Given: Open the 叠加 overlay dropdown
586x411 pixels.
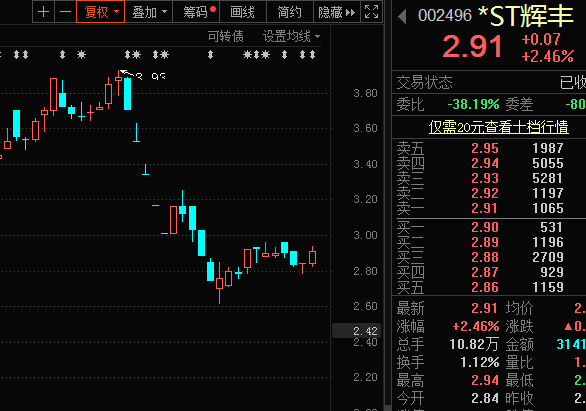Looking at the screenshot, I should click(149, 12).
